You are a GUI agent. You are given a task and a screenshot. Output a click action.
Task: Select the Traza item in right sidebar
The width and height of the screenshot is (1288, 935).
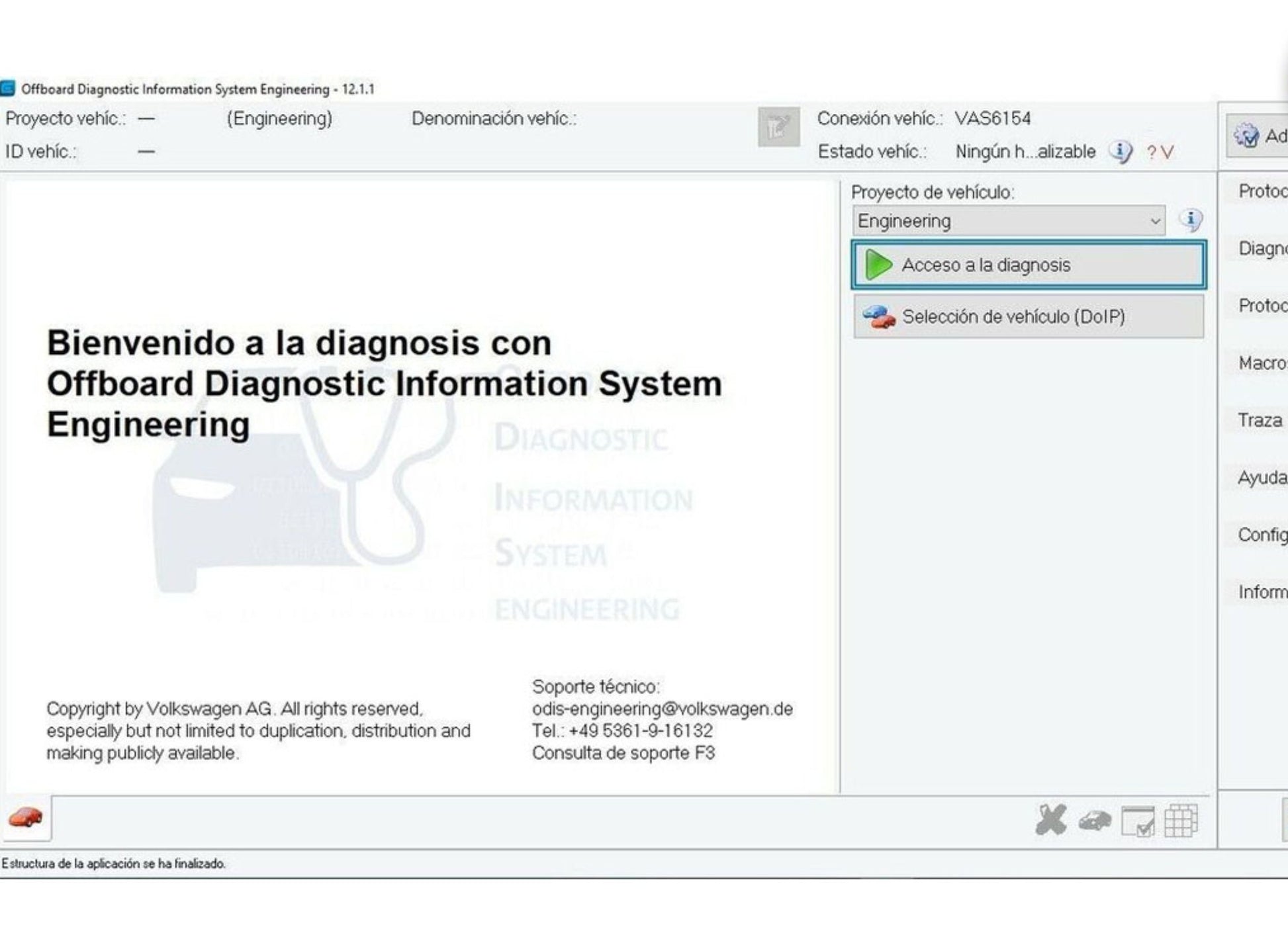(x=1260, y=421)
